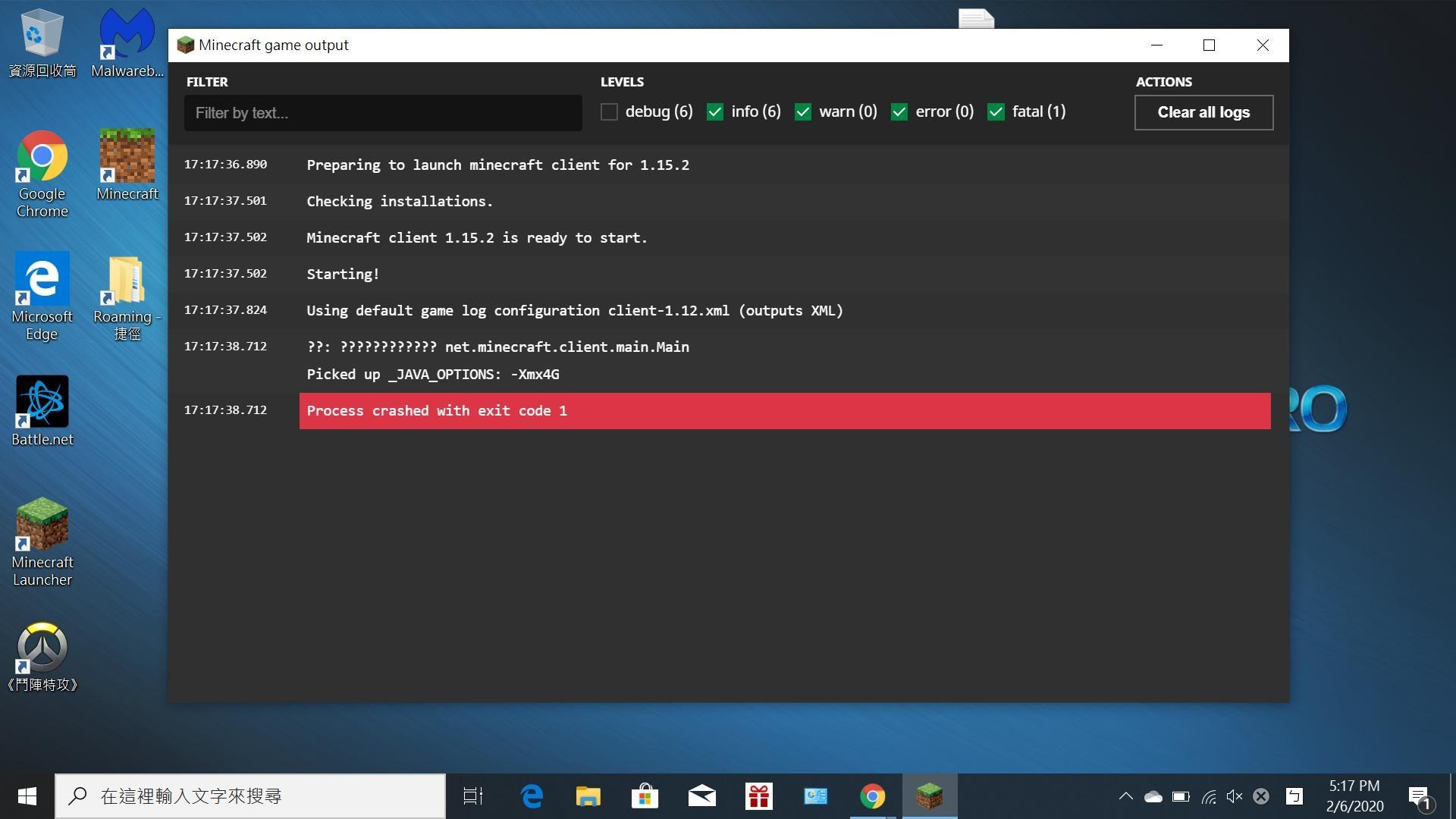
Task: Open Microsoft Store from the taskbar
Action: (x=645, y=796)
